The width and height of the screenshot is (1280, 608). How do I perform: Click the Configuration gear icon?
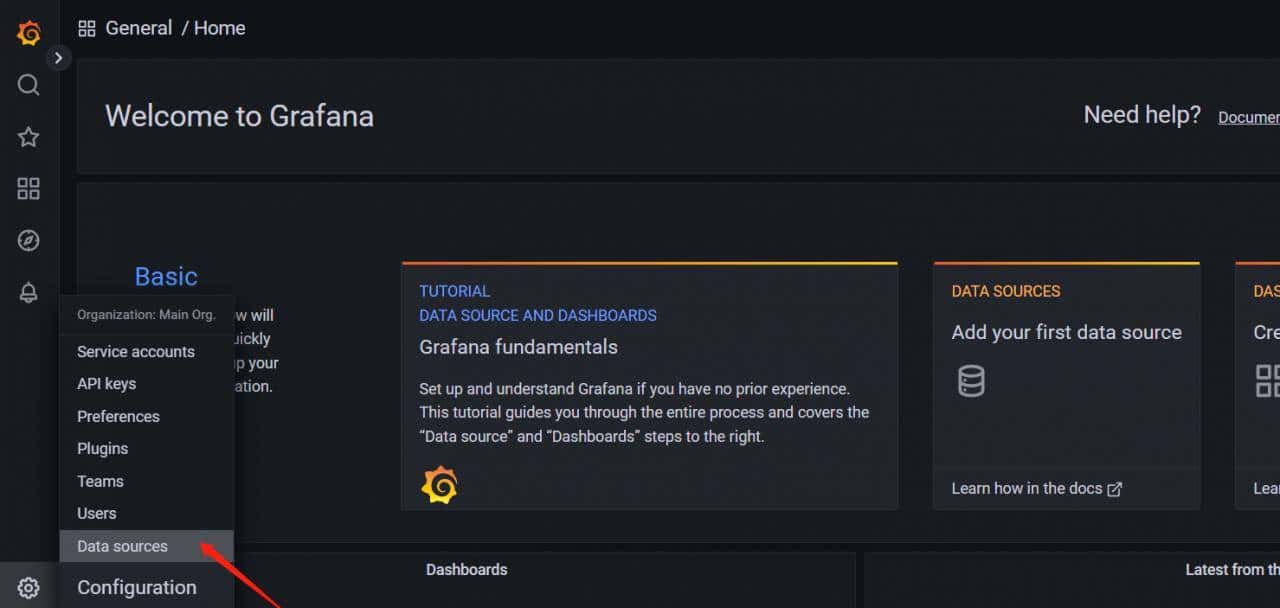pos(29,588)
